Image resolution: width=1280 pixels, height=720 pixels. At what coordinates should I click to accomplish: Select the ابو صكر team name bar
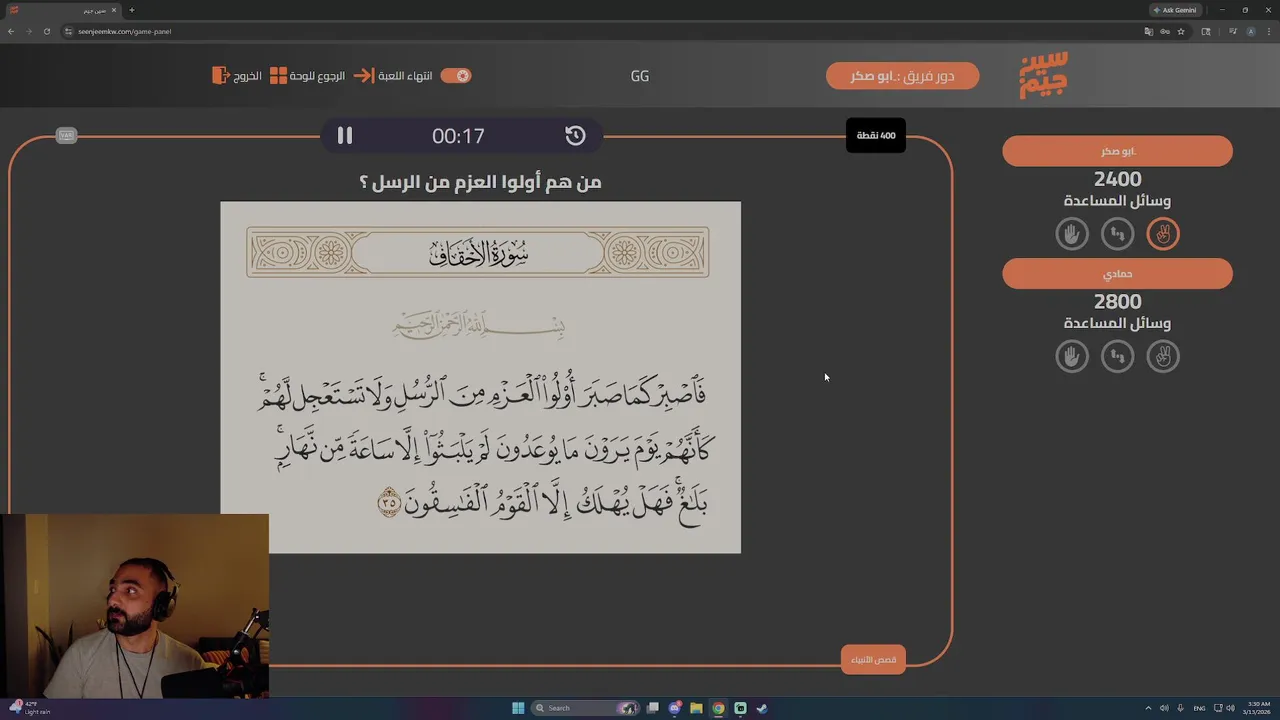pos(1117,151)
